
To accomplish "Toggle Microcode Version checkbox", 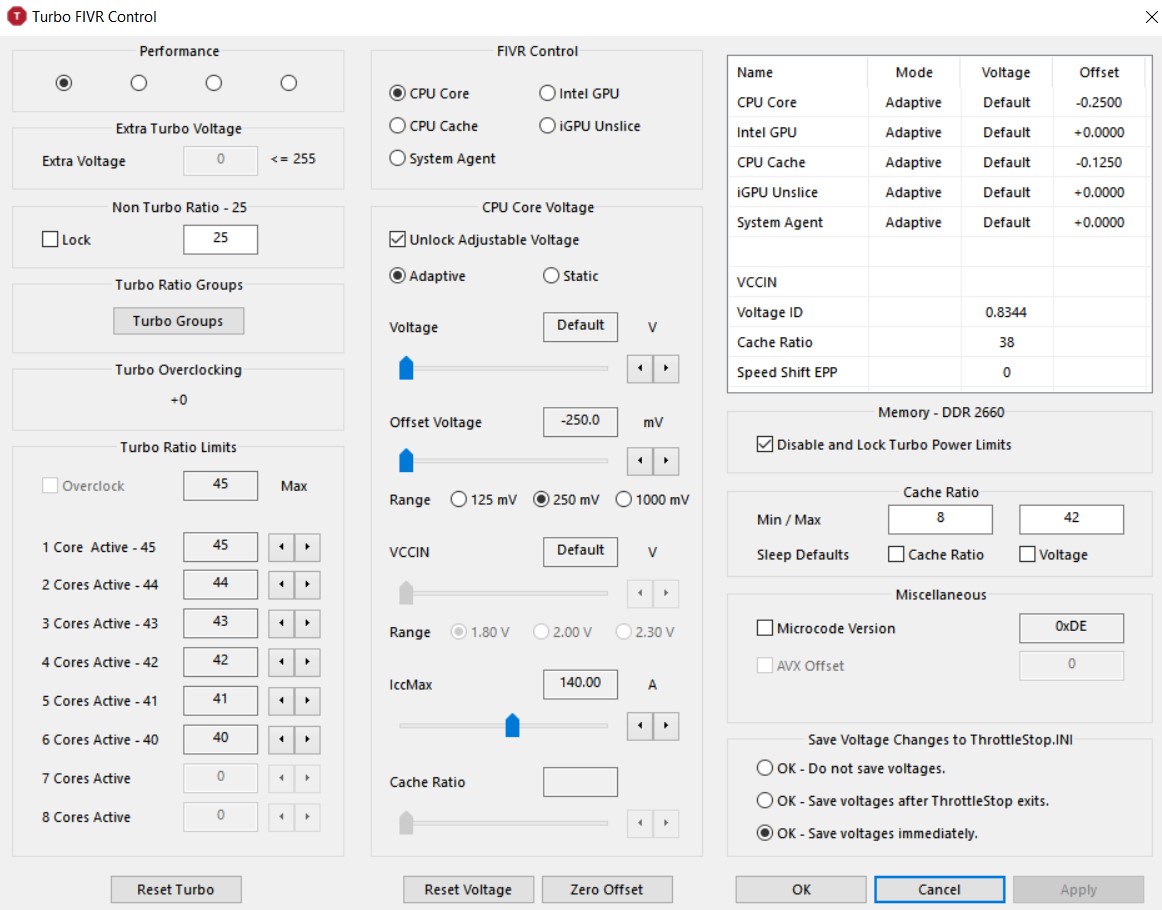I will pos(765,628).
